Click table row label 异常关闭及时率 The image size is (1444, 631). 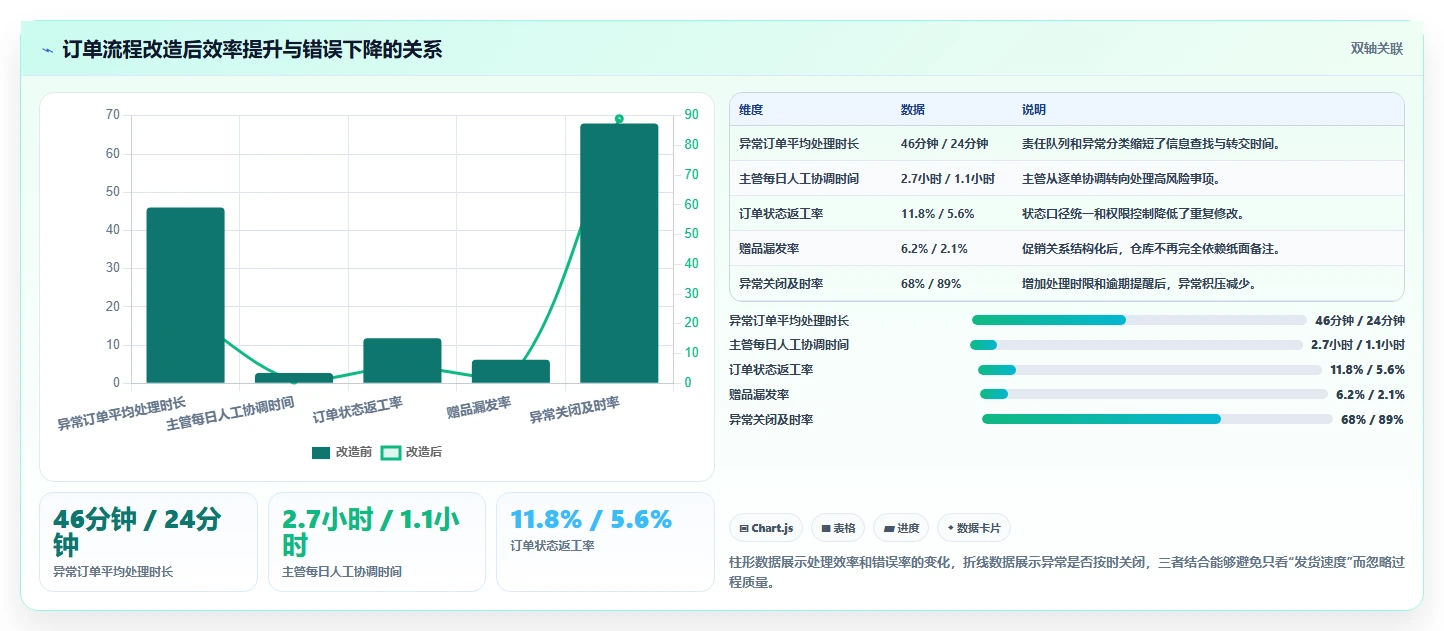[781, 284]
